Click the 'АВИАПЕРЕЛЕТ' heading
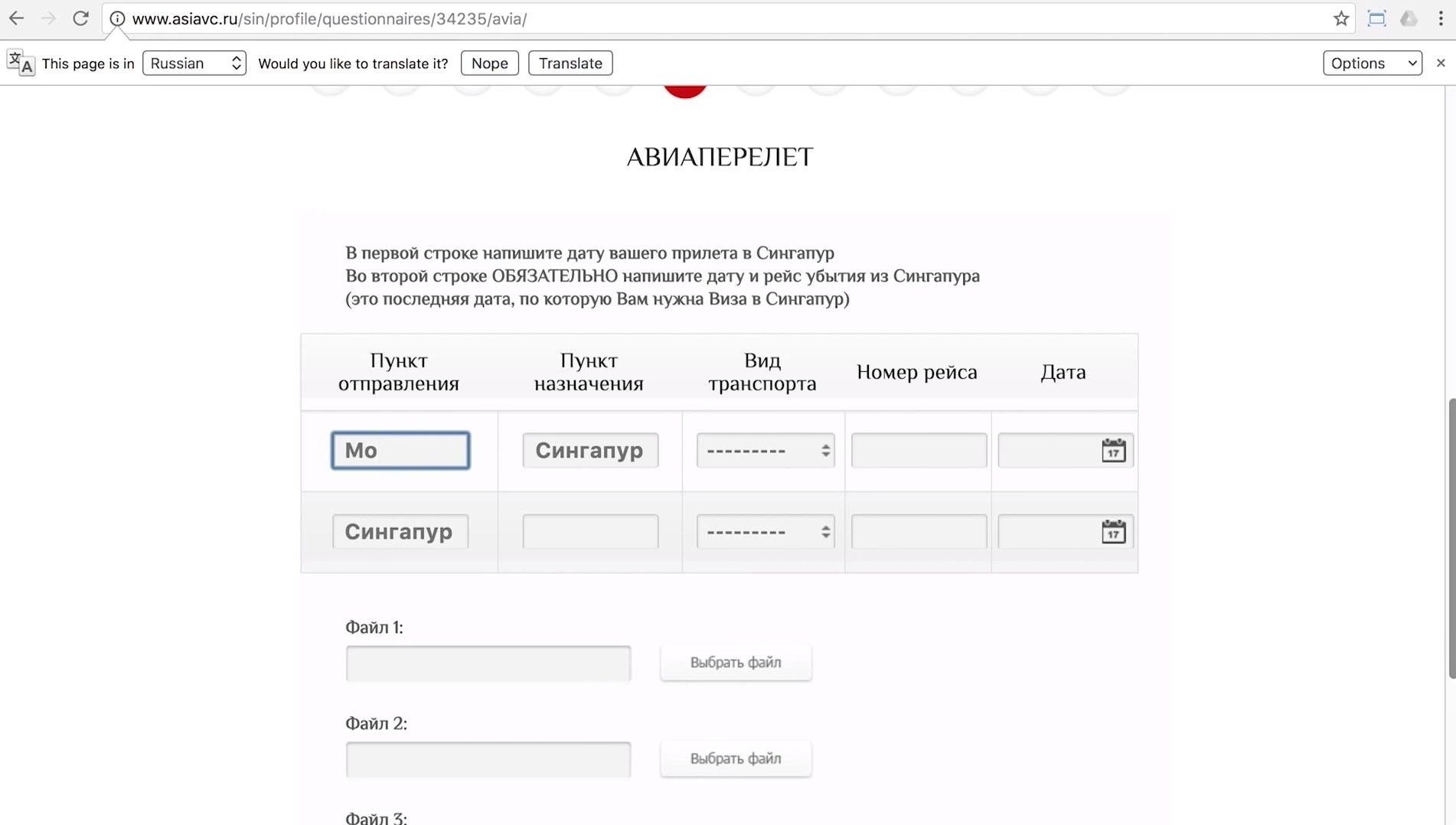 (x=720, y=157)
